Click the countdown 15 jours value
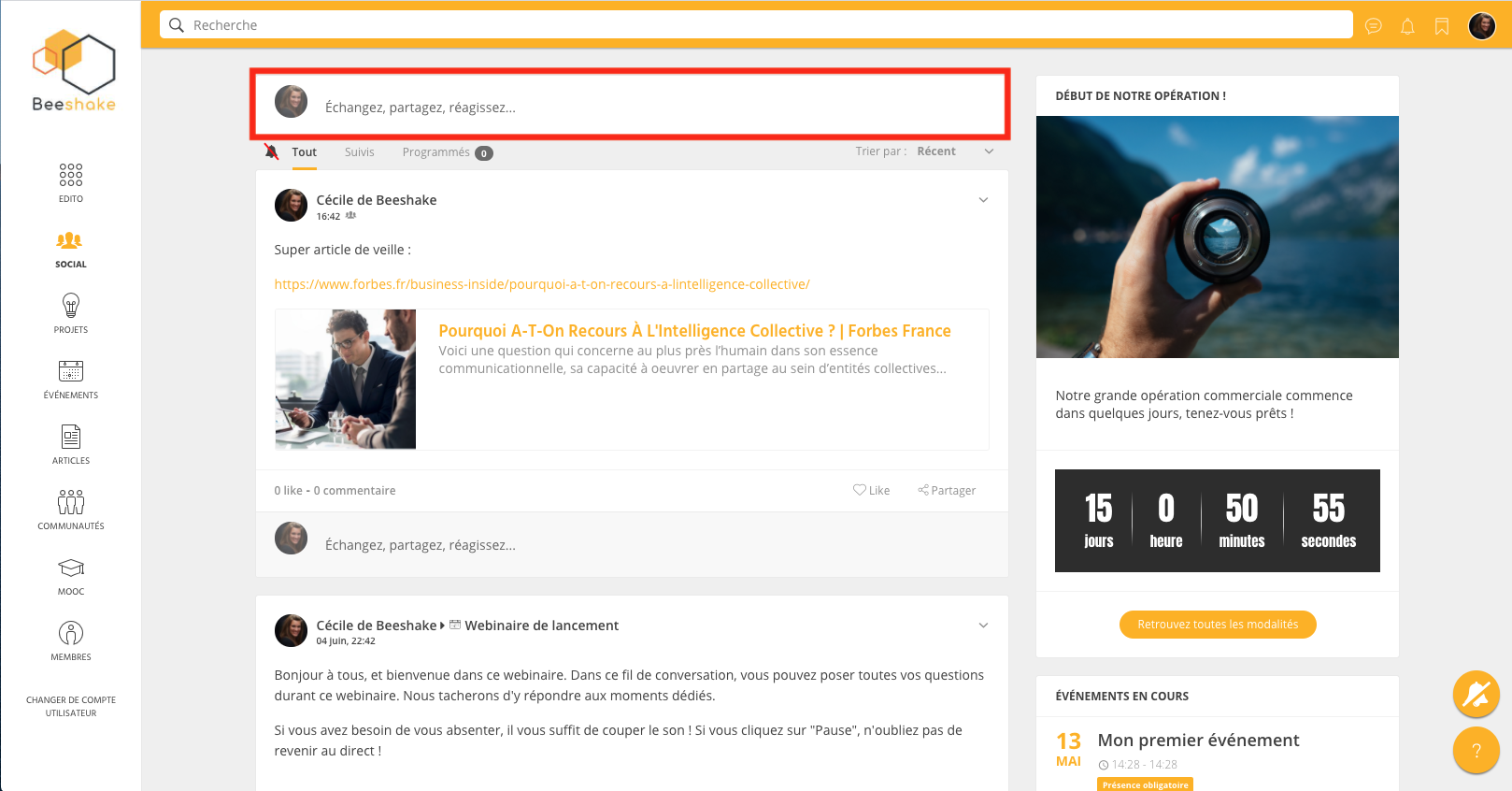 [x=1099, y=521]
